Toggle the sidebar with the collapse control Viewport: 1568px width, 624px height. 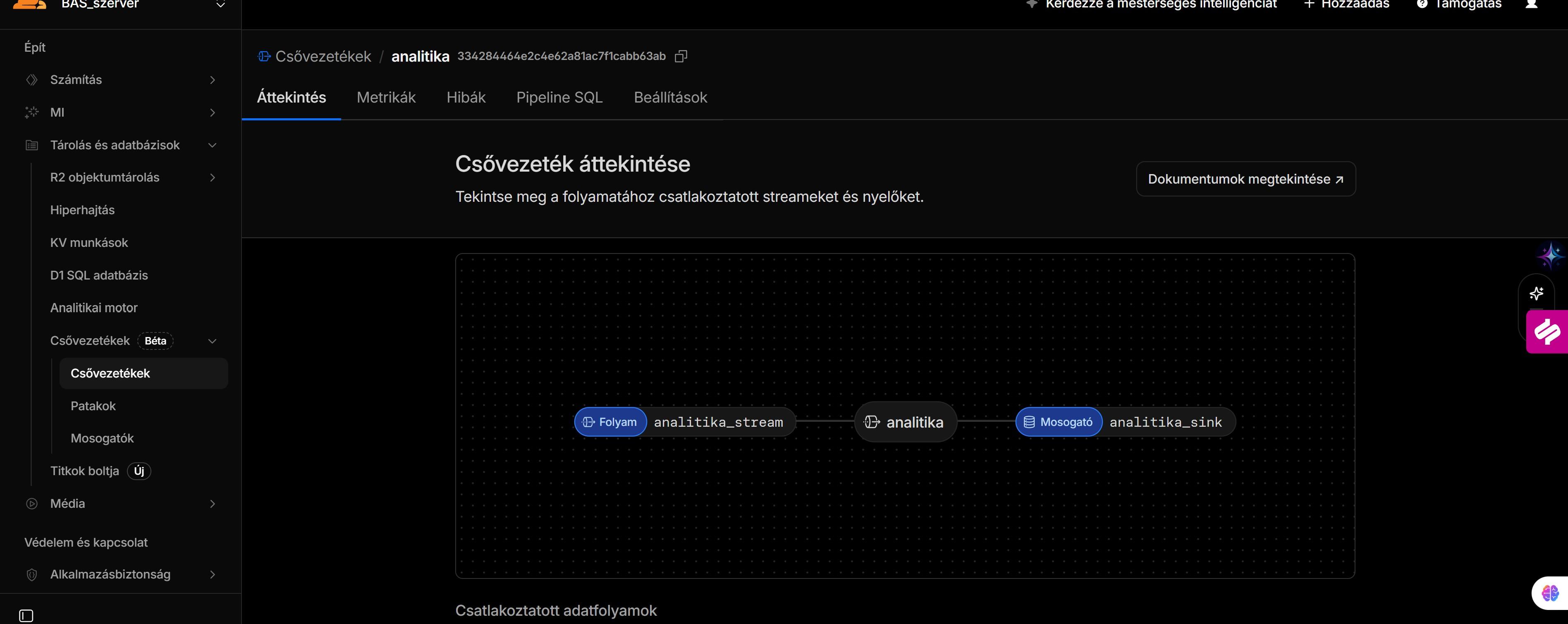(x=26, y=615)
